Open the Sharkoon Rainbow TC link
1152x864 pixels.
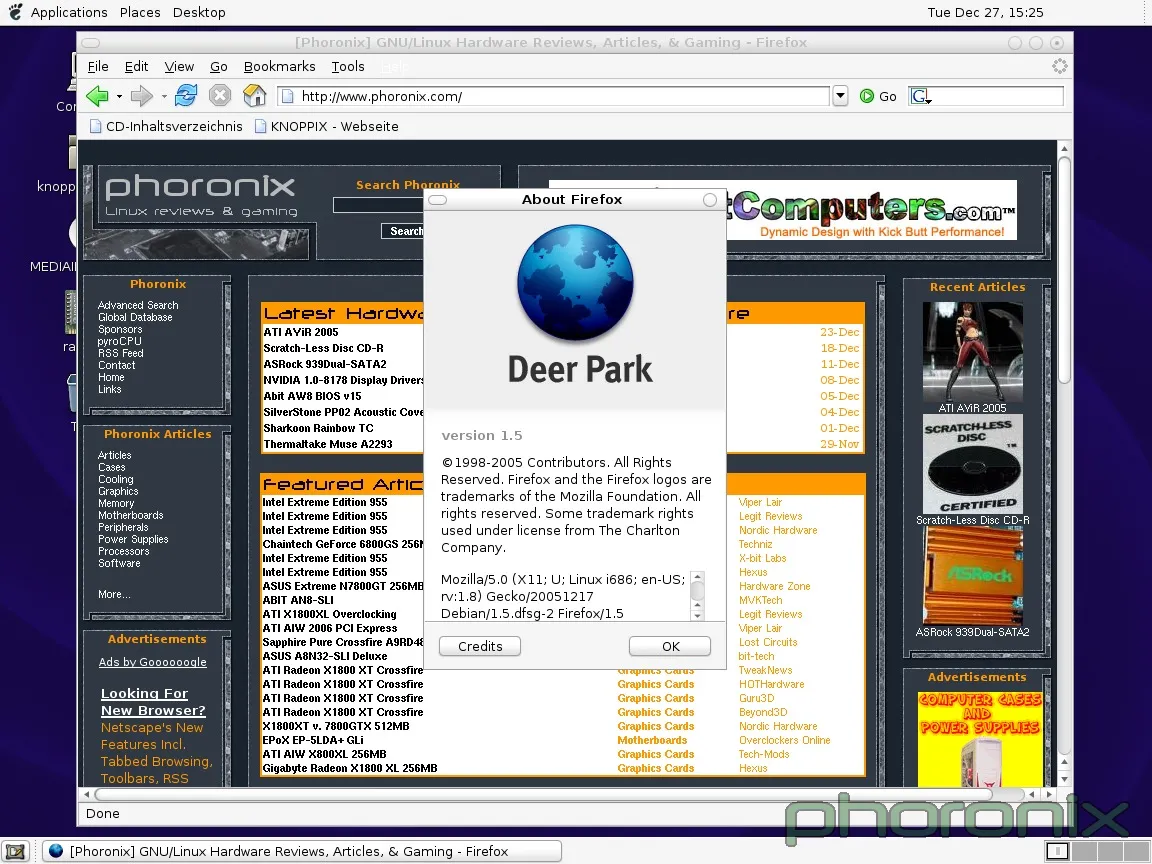coord(318,428)
